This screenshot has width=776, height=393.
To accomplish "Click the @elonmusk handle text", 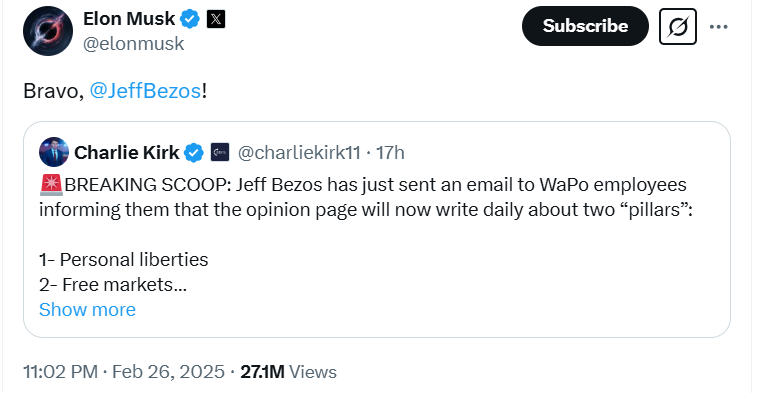I will coord(133,44).
